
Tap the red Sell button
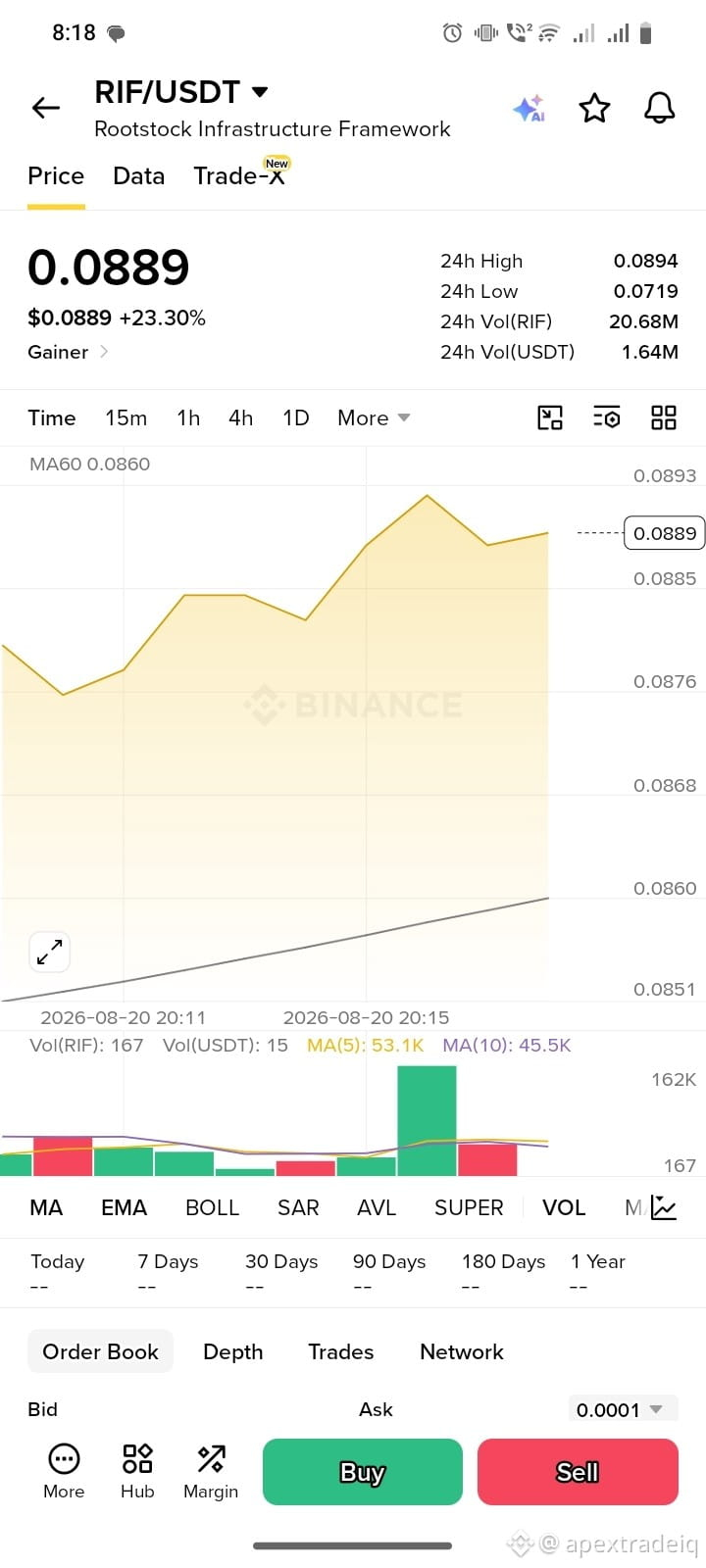578,1472
